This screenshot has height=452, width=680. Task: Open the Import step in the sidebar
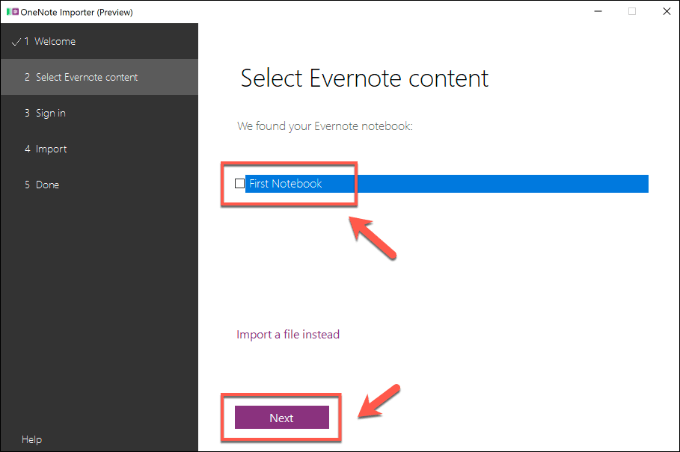click(51, 149)
